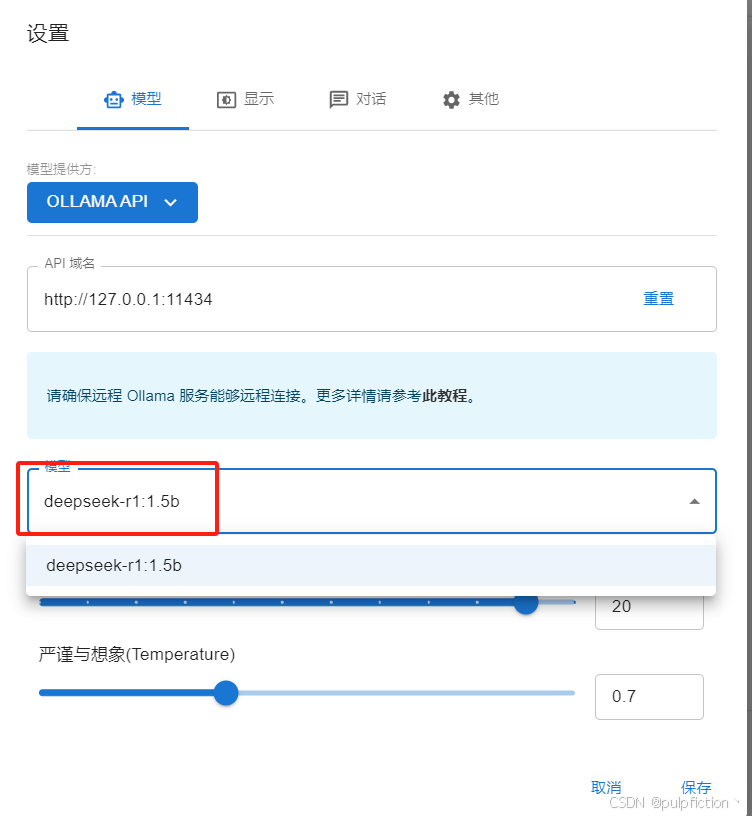Open the 显示 tab
The width and height of the screenshot is (752, 816).
pos(245,99)
